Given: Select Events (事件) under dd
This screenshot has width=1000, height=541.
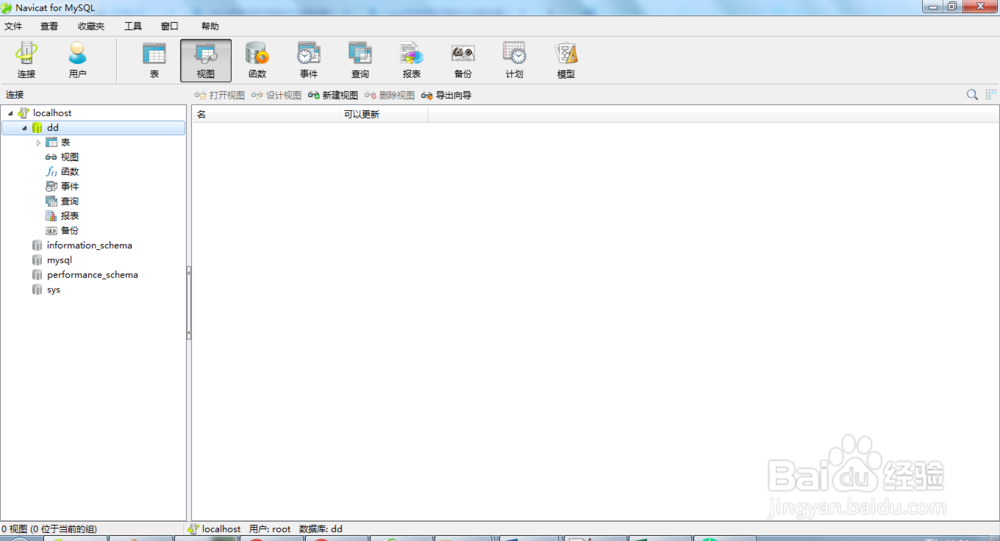Looking at the screenshot, I should pos(70,186).
